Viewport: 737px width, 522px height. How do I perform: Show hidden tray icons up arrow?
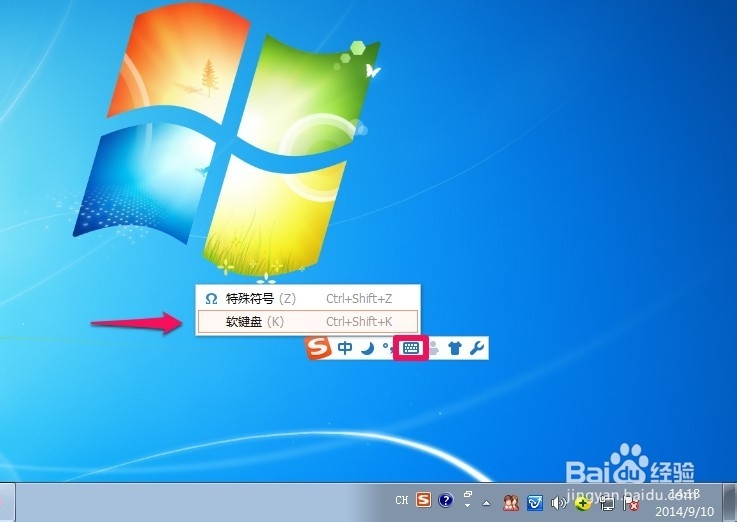pyautogui.click(x=486, y=503)
